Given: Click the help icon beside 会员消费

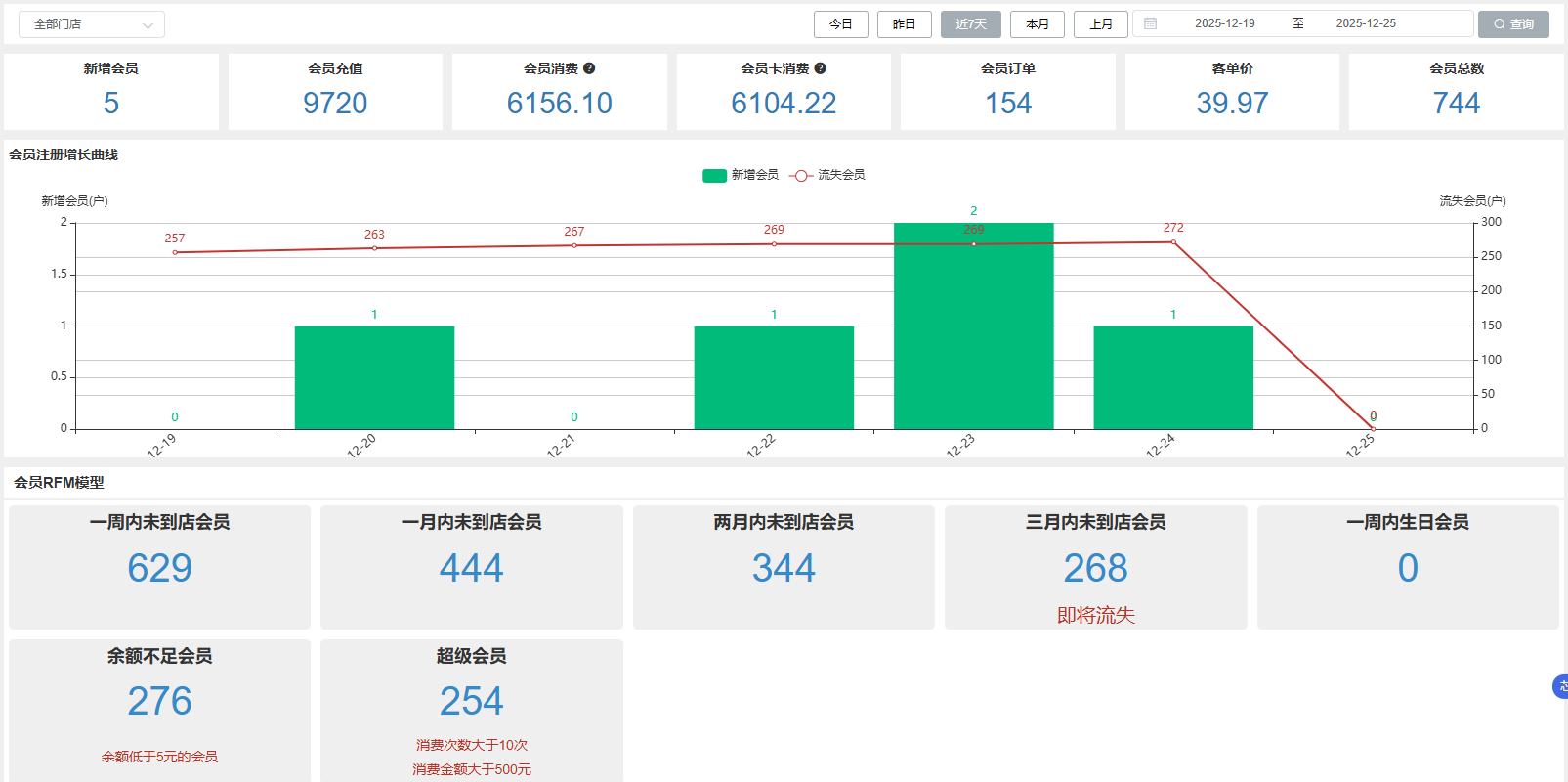Looking at the screenshot, I should point(589,68).
